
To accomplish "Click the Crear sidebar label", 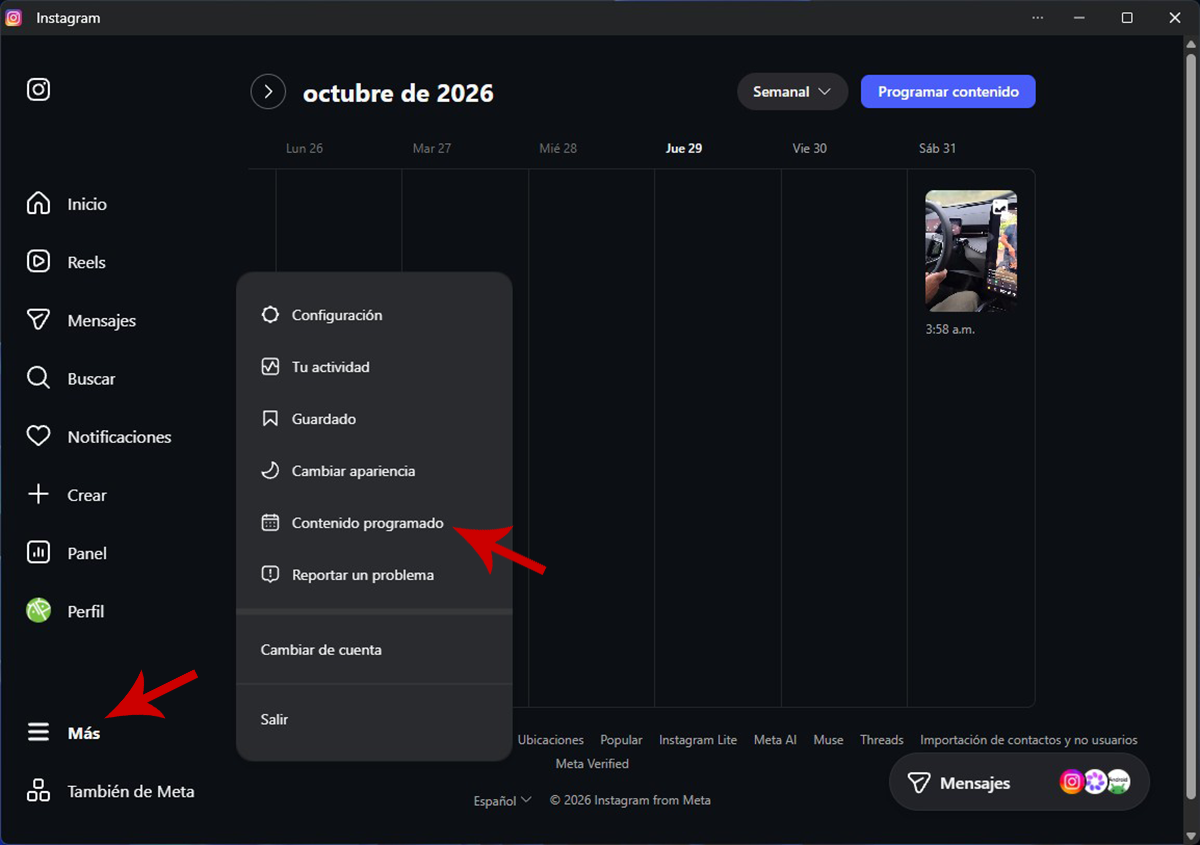I will [x=87, y=495].
